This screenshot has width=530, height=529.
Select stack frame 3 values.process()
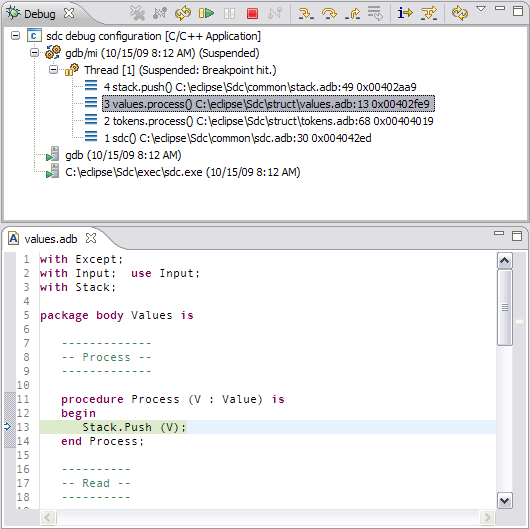268,104
